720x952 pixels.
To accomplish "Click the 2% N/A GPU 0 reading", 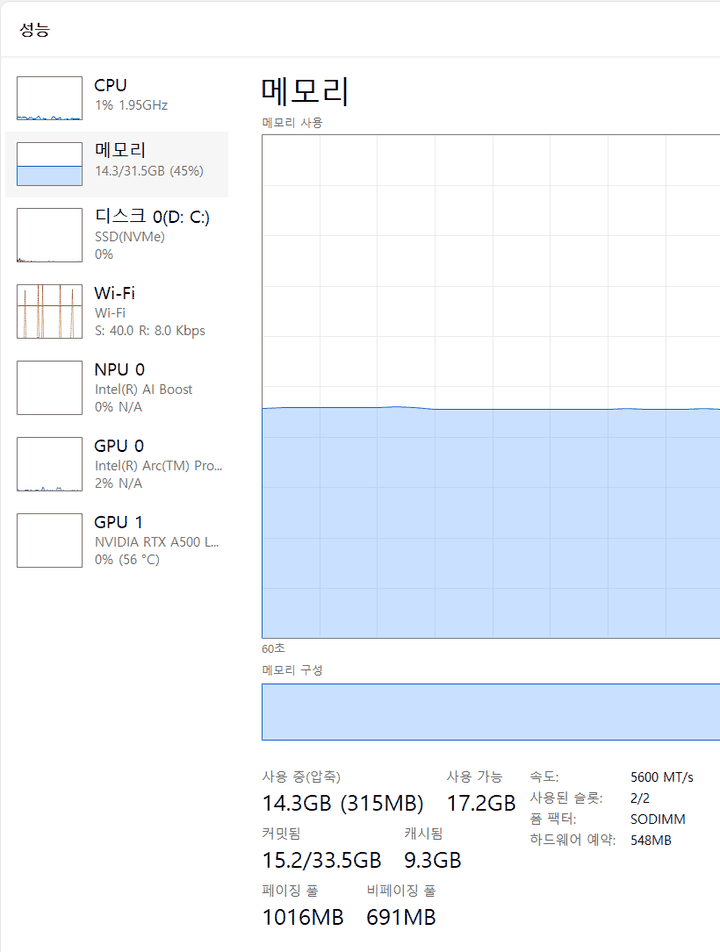I will tap(118, 483).
